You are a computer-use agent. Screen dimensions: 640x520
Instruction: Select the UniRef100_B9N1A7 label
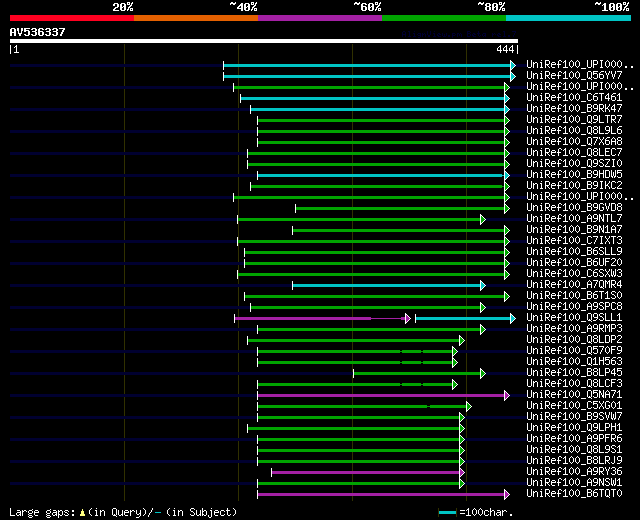click(x=574, y=230)
